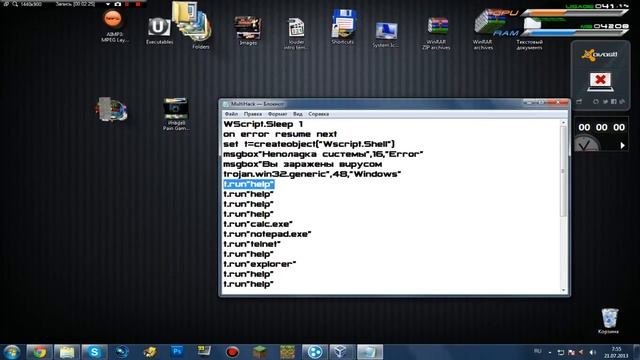Screen dimensions: 640x360
Task: Select the Executables desktop icon
Action: (x=159, y=31)
